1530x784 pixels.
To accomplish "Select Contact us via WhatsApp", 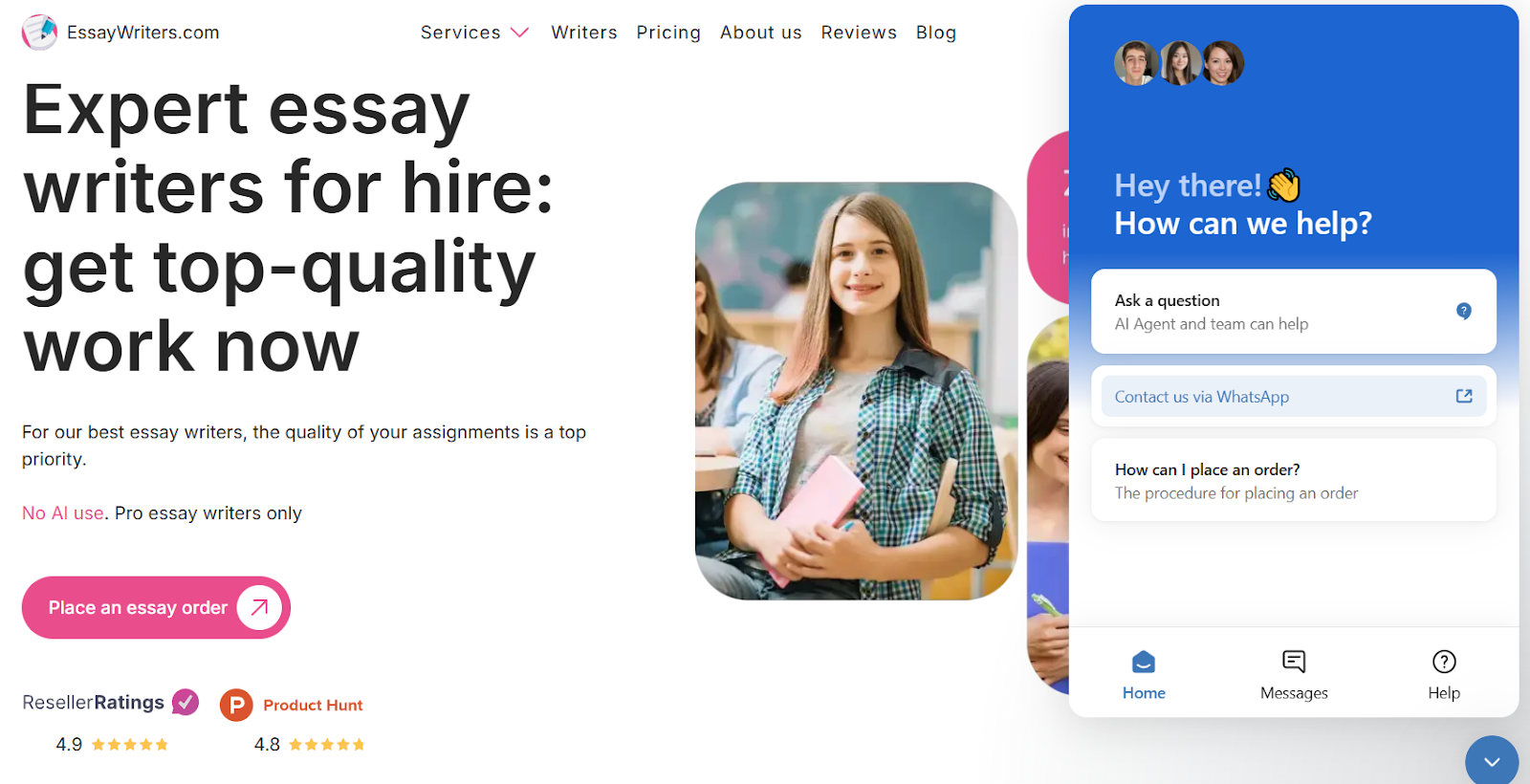I will tap(1294, 396).
